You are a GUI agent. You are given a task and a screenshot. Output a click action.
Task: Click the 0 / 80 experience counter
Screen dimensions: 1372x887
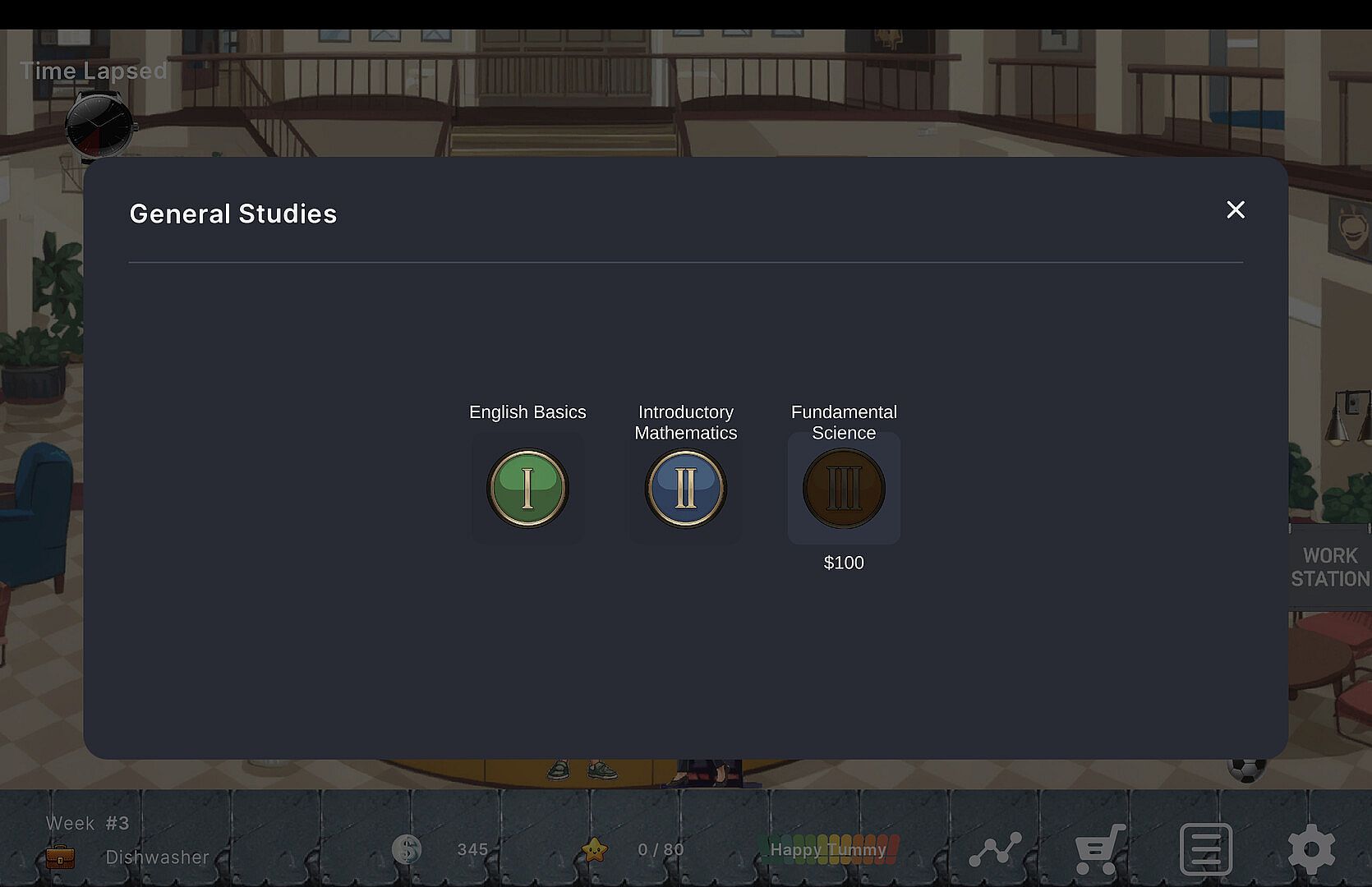point(661,849)
